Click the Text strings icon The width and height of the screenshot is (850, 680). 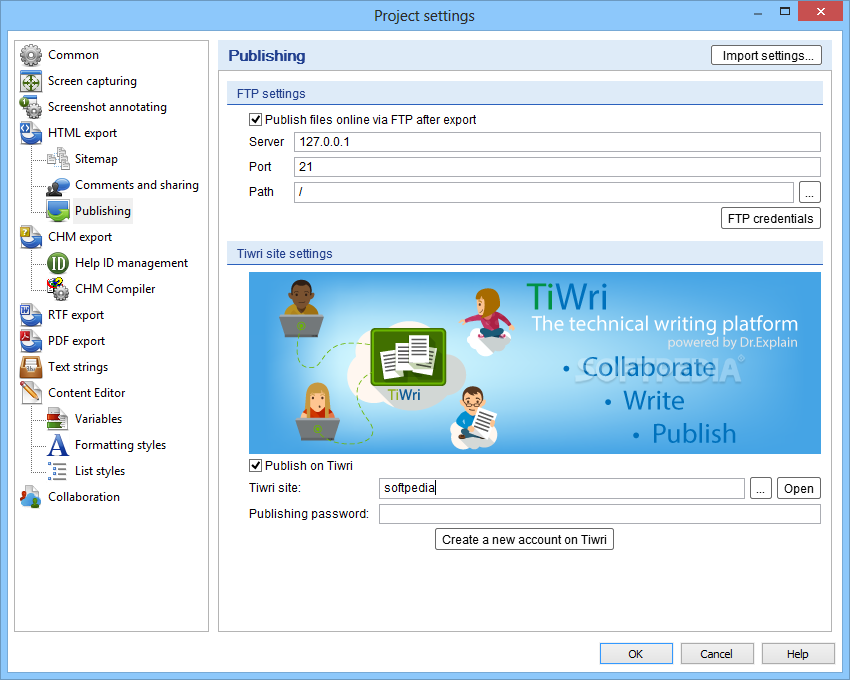(31, 367)
